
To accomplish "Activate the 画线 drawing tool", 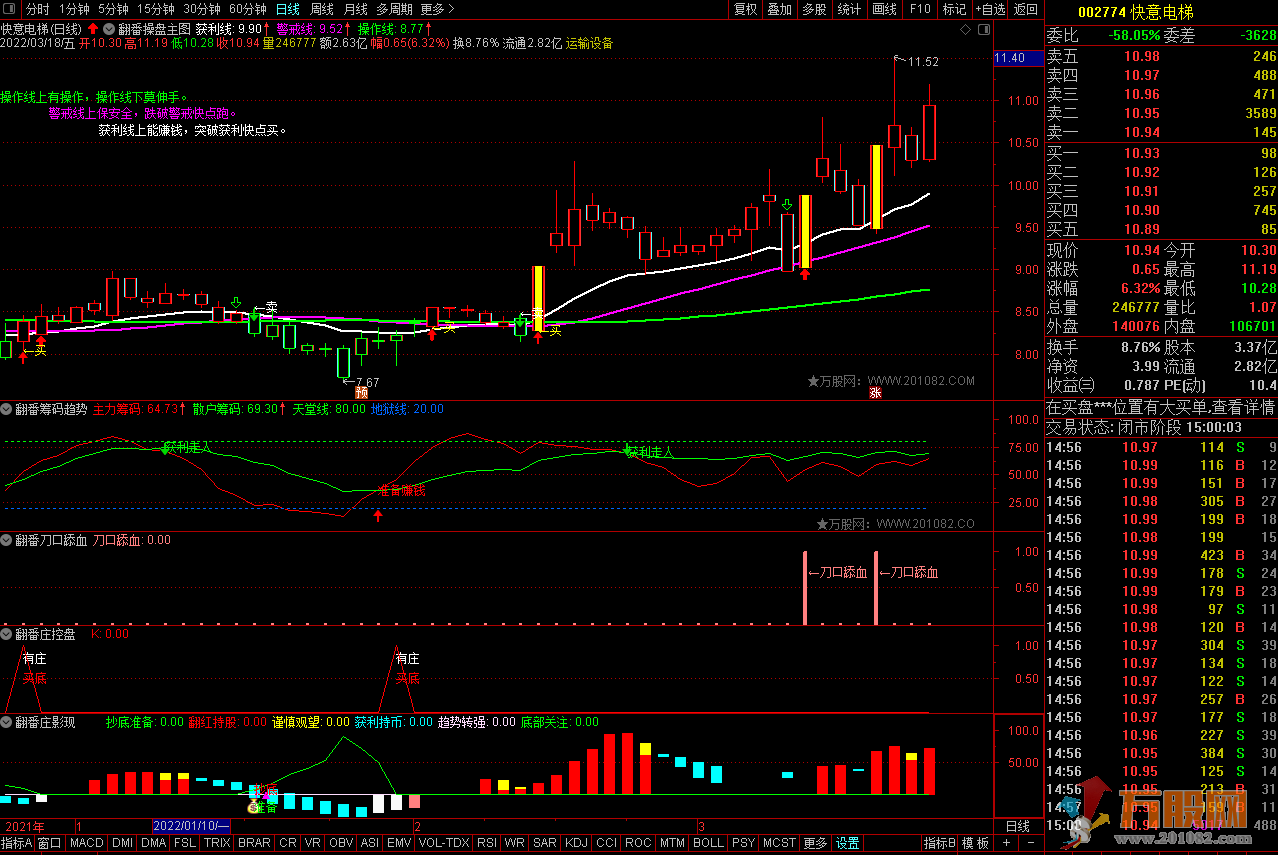I will 884,9.
